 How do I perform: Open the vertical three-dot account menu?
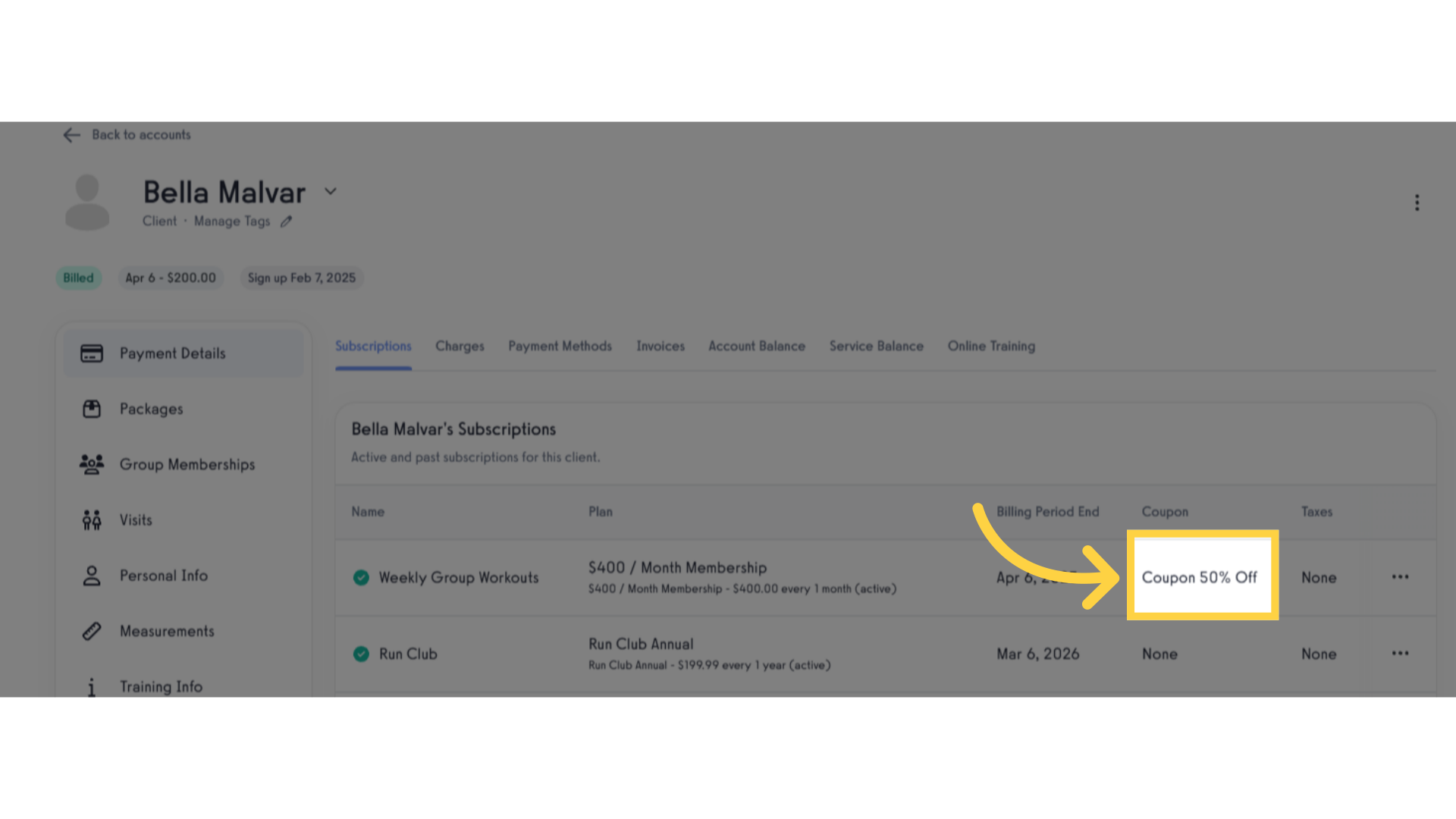(1417, 202)
